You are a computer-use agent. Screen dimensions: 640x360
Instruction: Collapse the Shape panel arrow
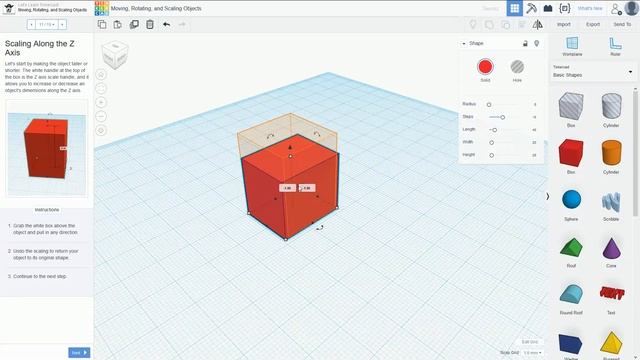[464, 43]
